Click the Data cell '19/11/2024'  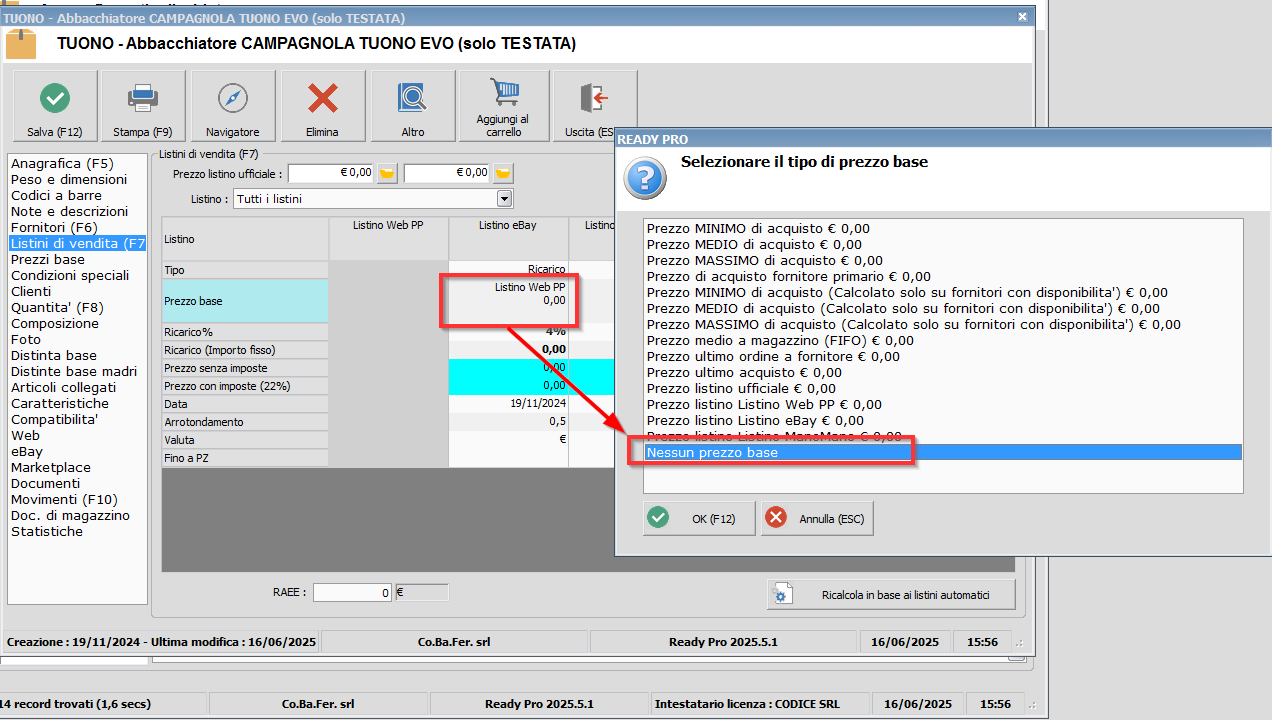508,403
